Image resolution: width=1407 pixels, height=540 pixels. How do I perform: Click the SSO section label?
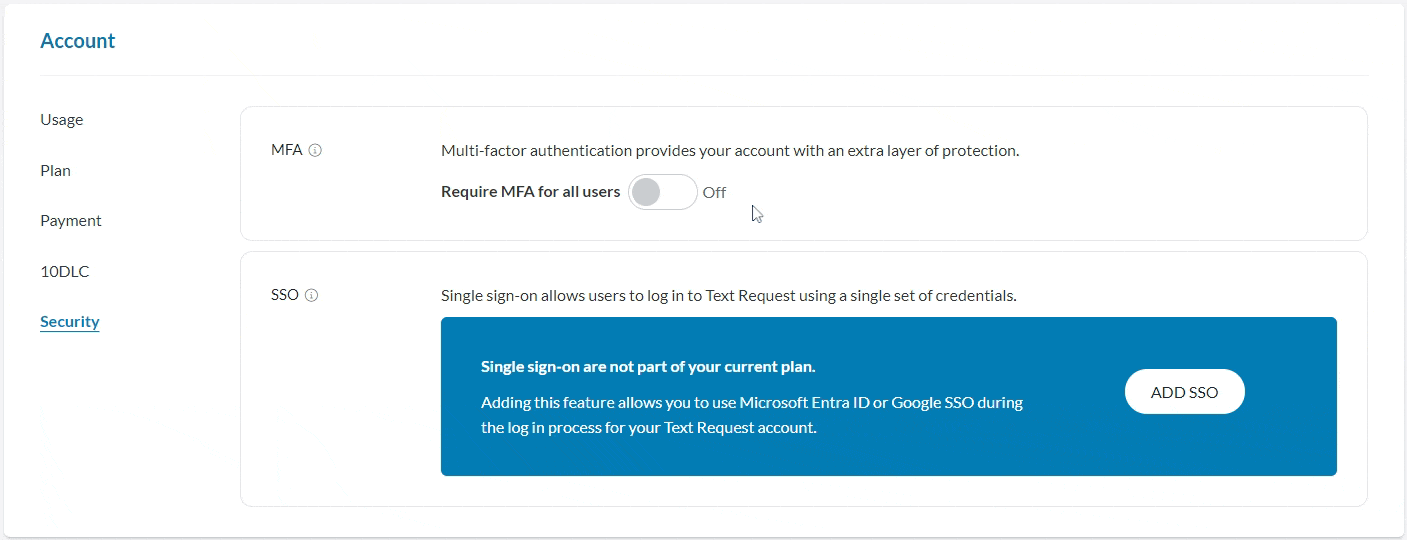point(284,296)
